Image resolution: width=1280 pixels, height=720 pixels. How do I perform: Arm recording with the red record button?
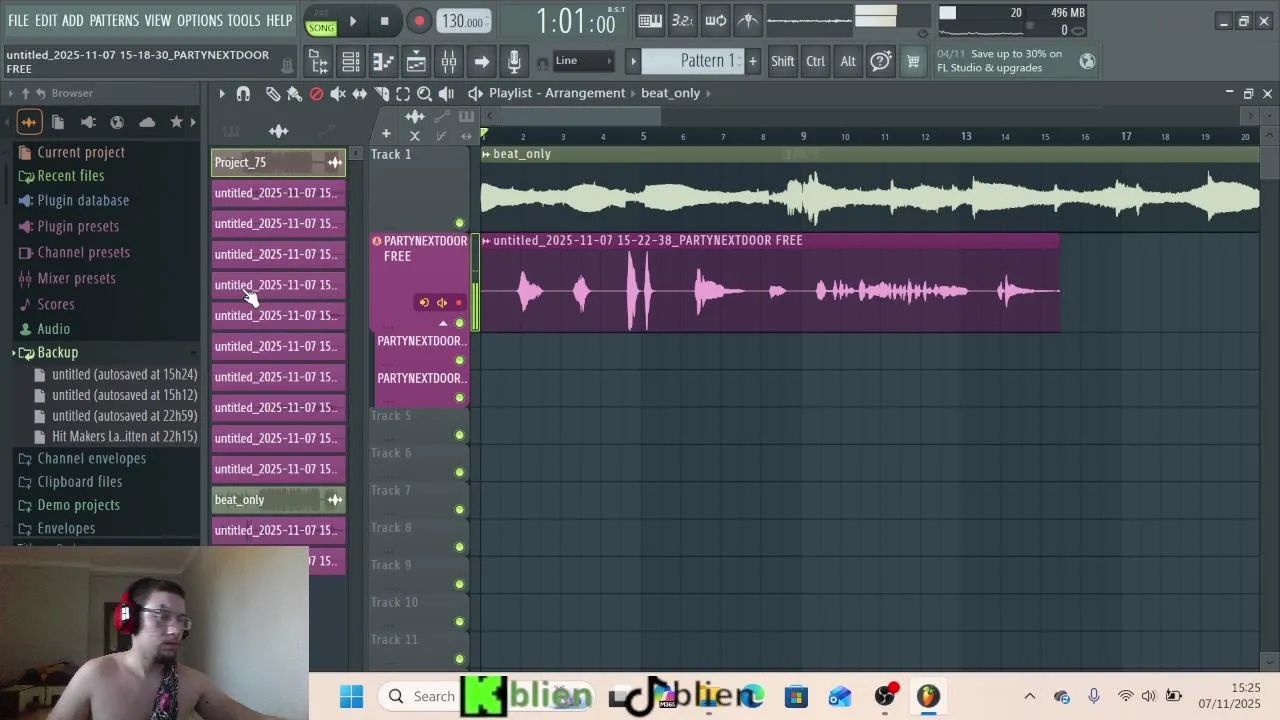click(x=419, y=21)
